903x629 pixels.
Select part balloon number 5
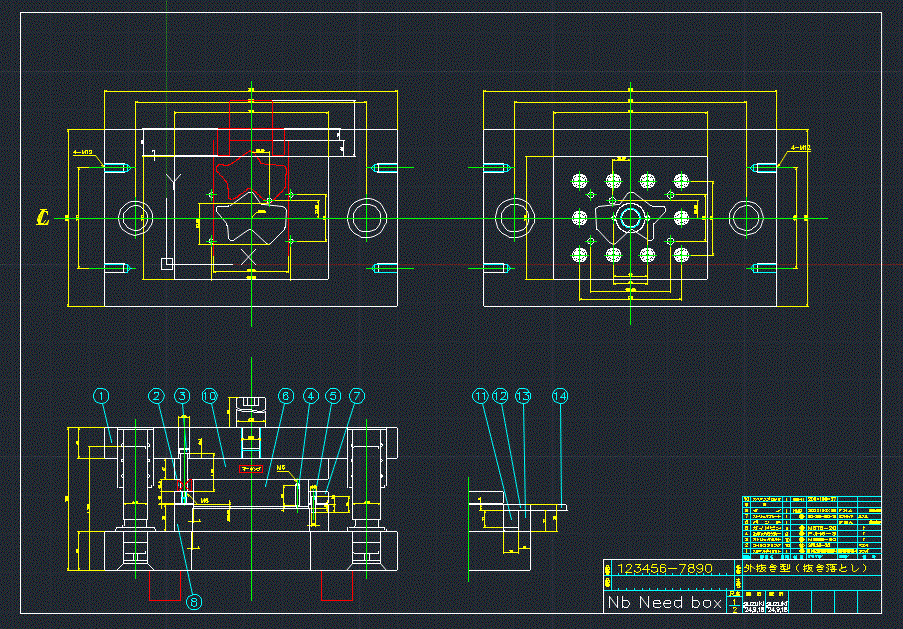coord(333,396)
